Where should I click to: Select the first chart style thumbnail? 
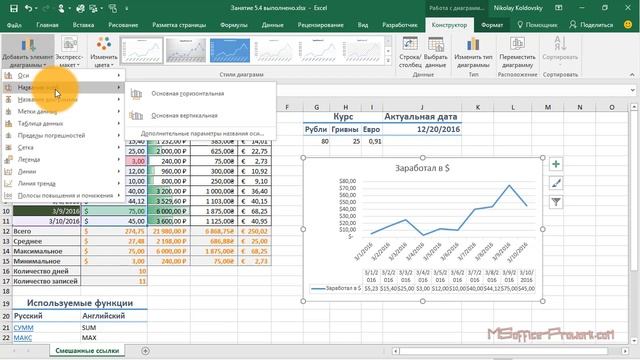click(x=142, y=50)
